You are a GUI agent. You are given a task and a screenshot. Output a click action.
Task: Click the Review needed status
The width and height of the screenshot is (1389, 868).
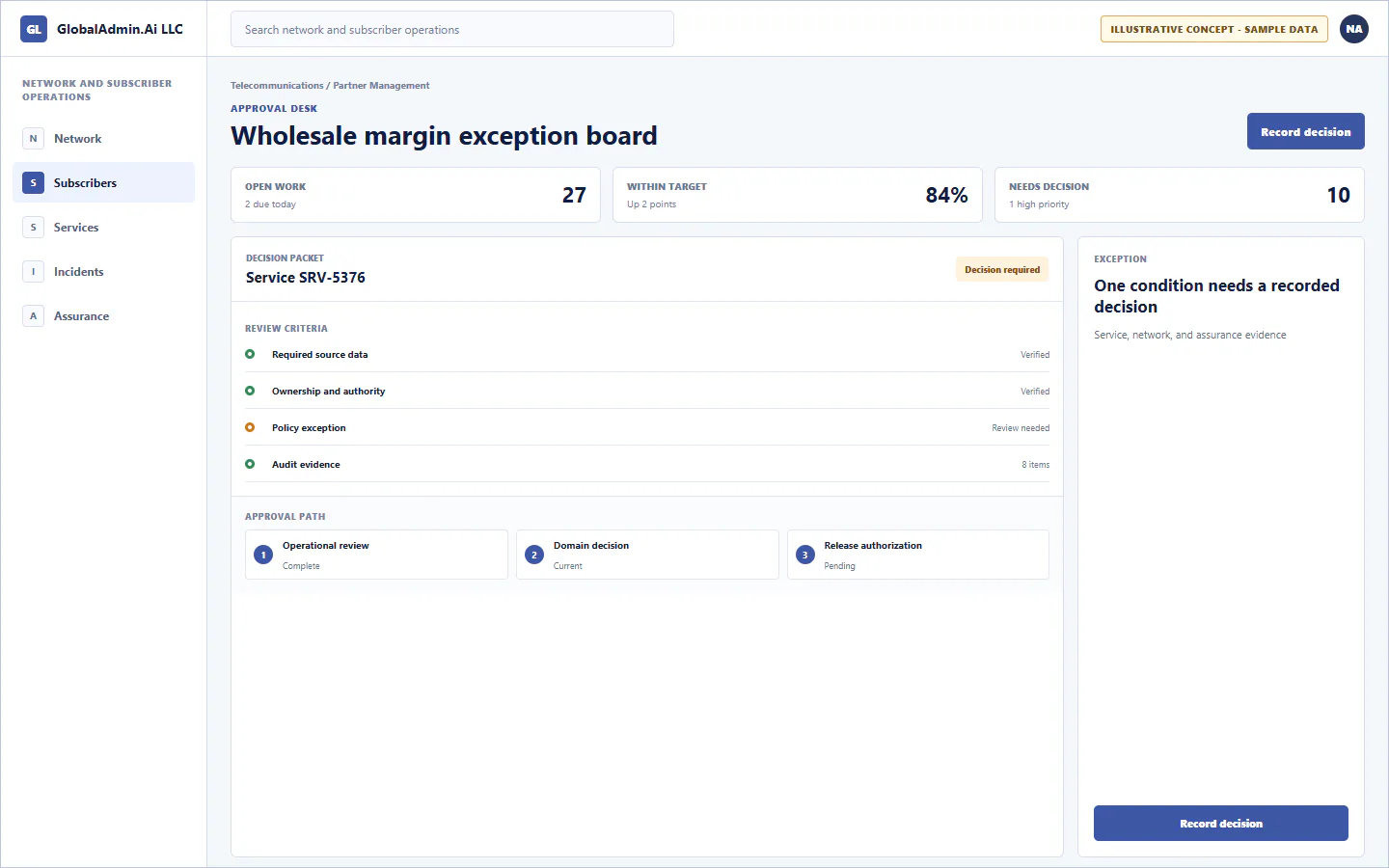1021,428
